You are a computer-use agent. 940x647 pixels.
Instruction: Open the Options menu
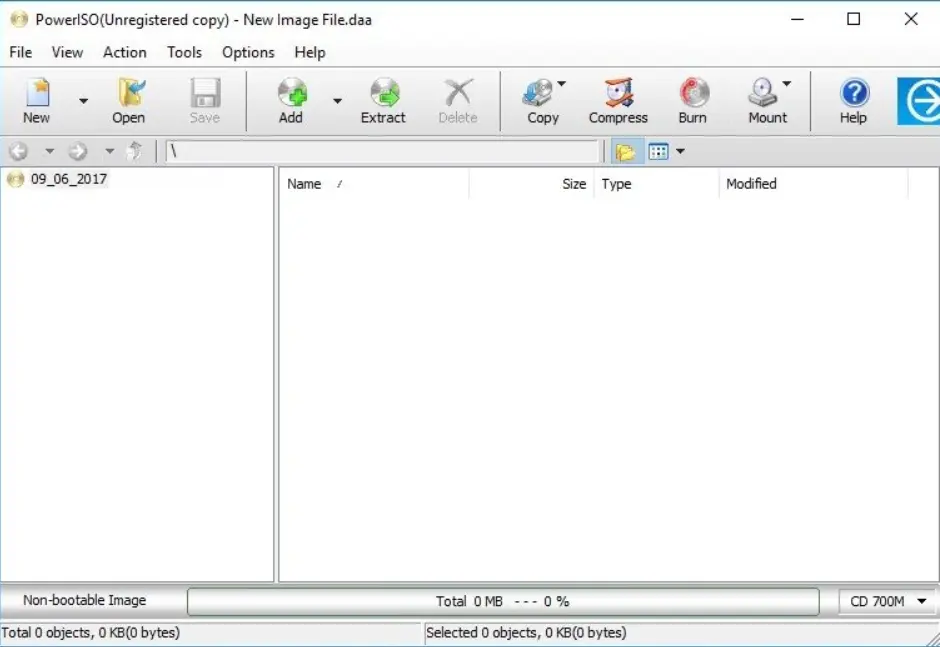(x=247, y=52)
